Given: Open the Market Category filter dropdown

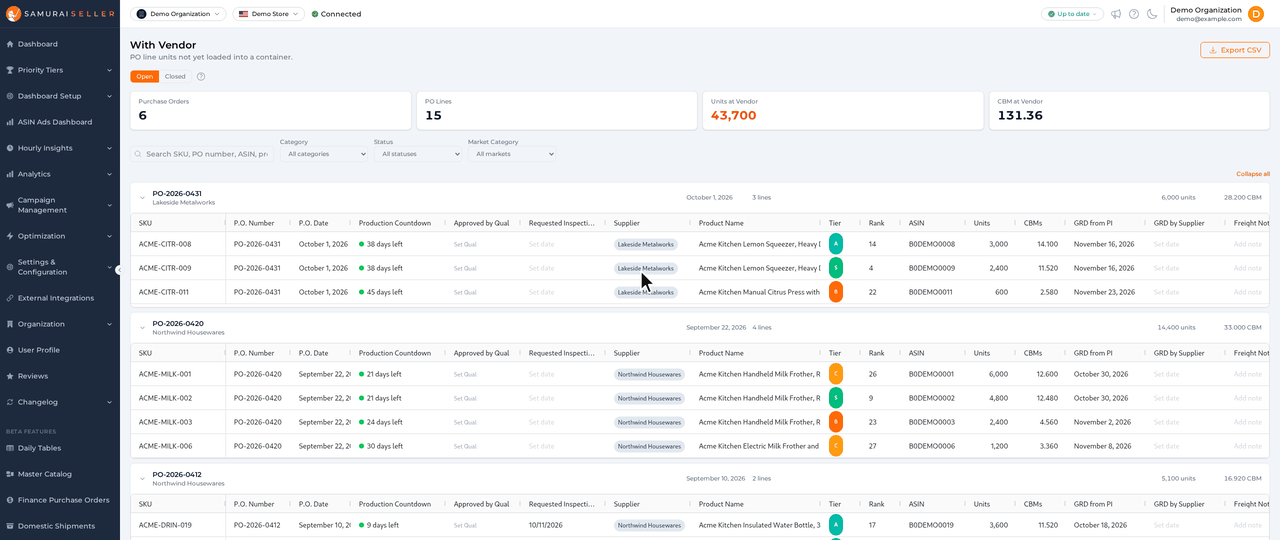Looking at the screenshot, I should point(511,154).
